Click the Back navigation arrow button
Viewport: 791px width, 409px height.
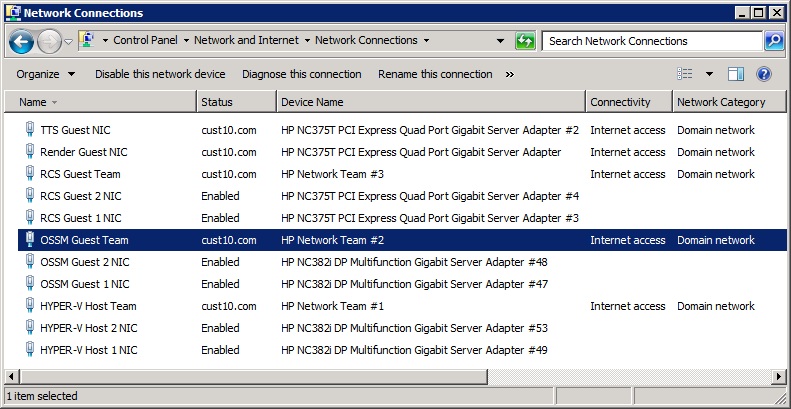point(21,41)
